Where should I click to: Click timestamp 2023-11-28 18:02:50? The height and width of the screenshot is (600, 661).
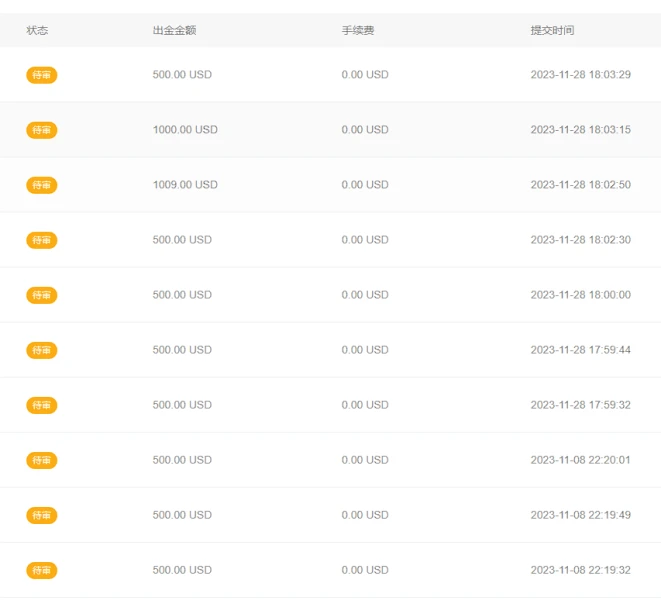click(580, 185)
